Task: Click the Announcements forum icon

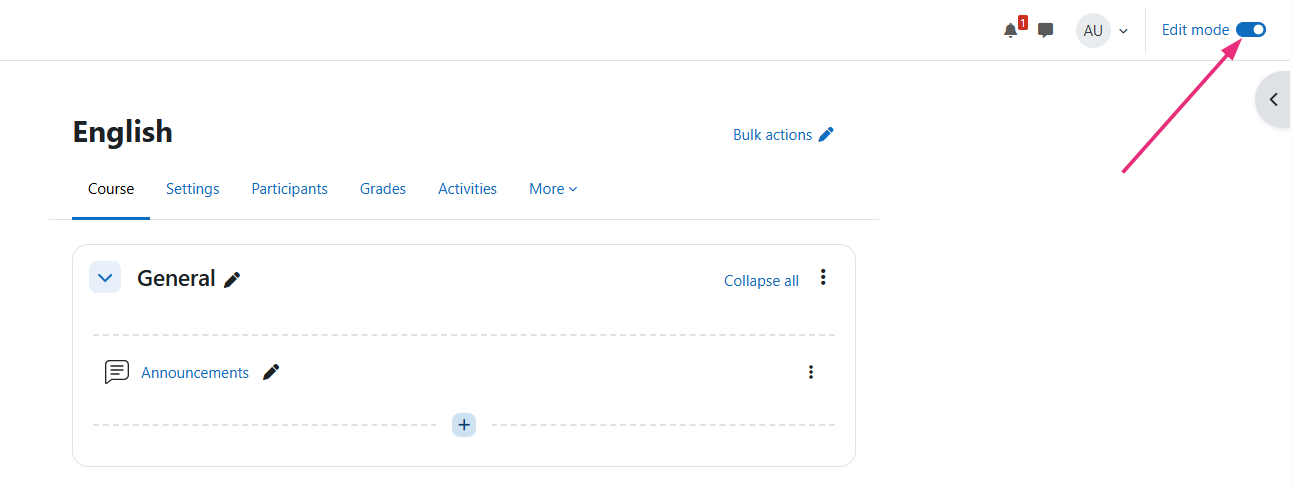Action: click(117, 372)
